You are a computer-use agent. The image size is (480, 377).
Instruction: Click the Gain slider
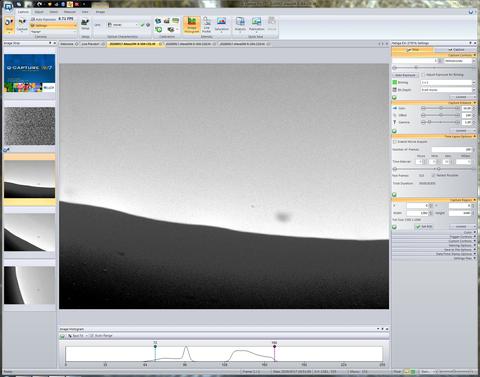(x=440, y=108)
